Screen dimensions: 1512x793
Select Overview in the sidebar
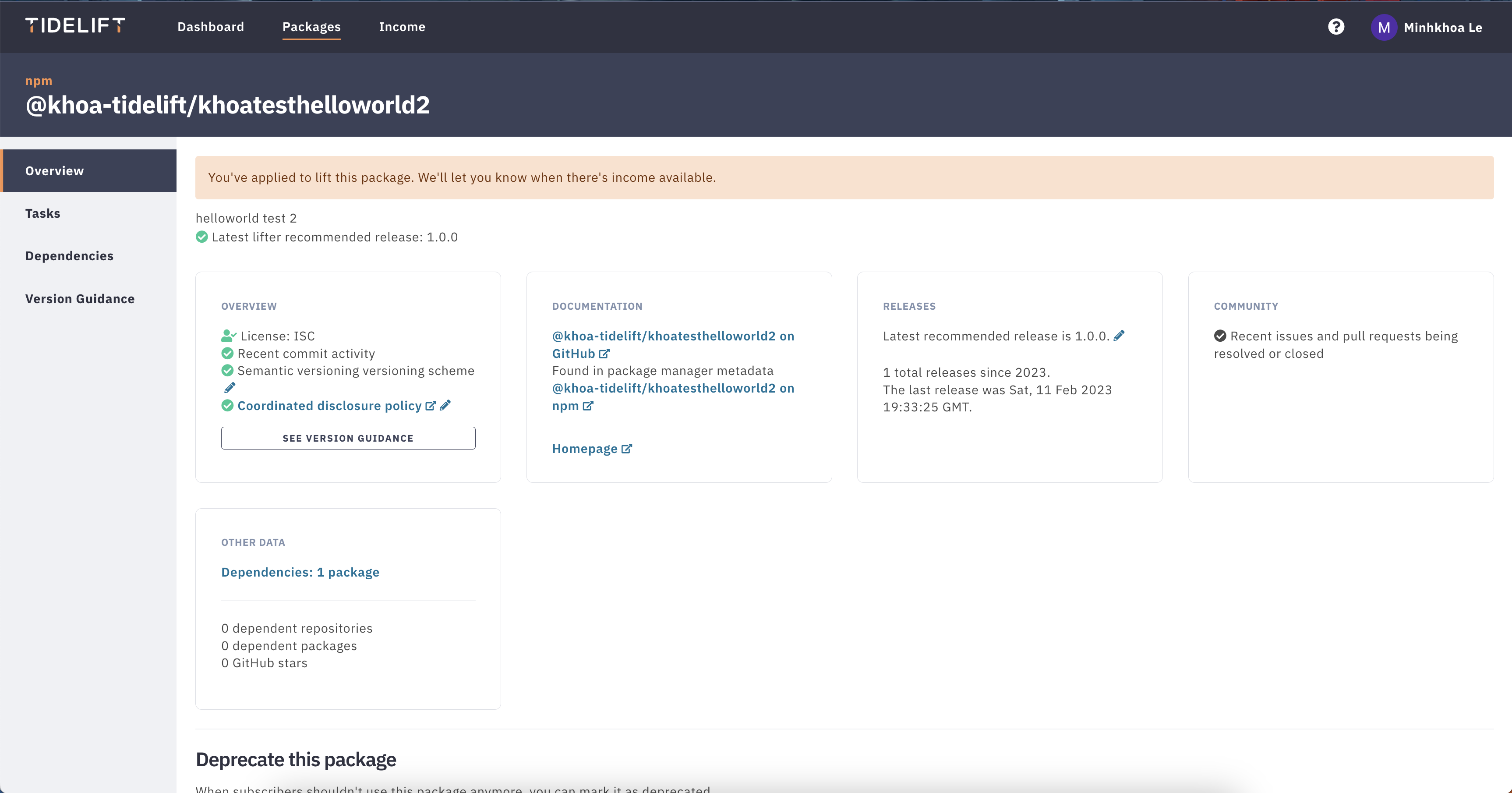point(88,171)
